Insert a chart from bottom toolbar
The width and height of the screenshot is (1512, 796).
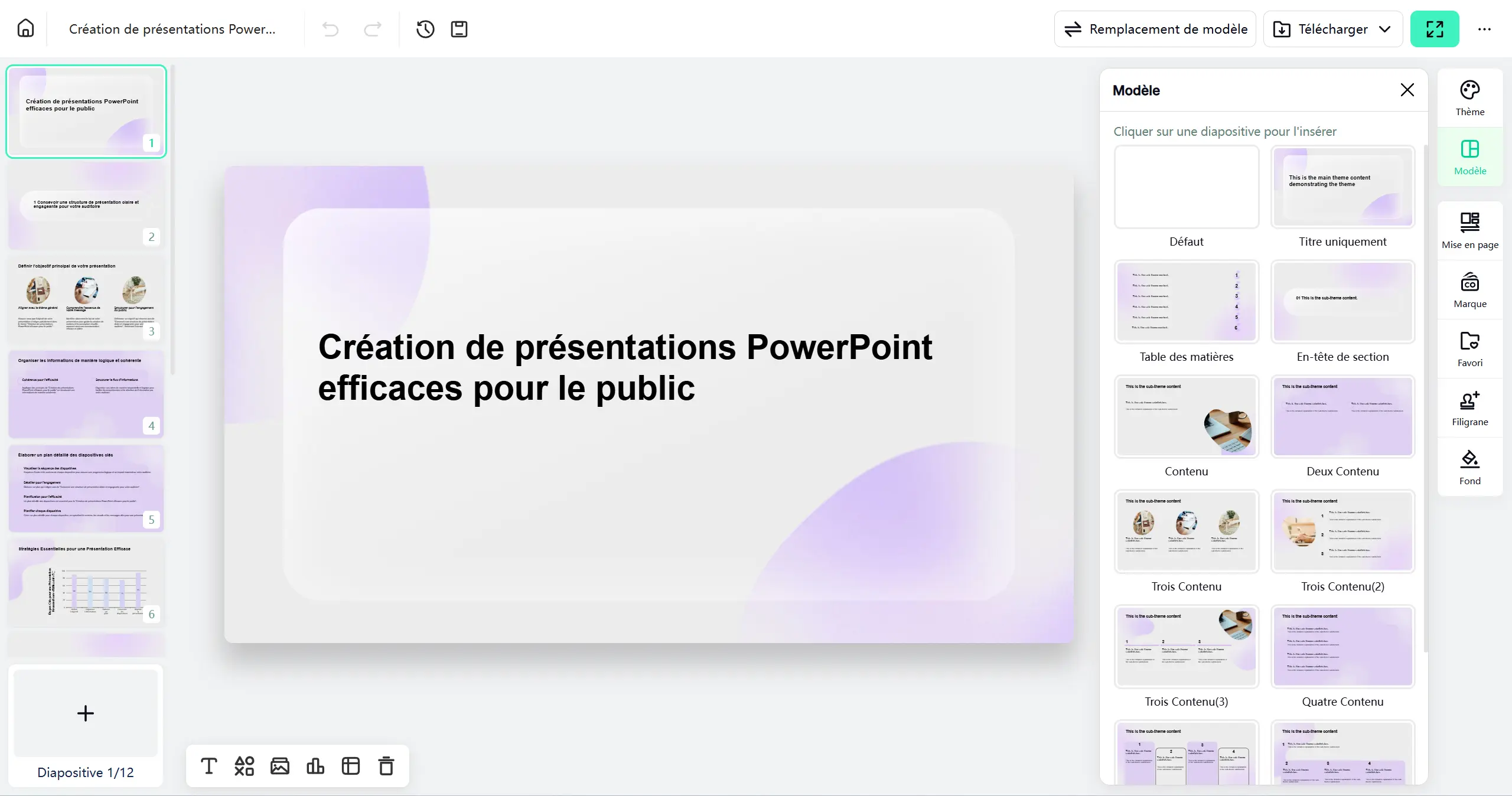coord(315,766)
